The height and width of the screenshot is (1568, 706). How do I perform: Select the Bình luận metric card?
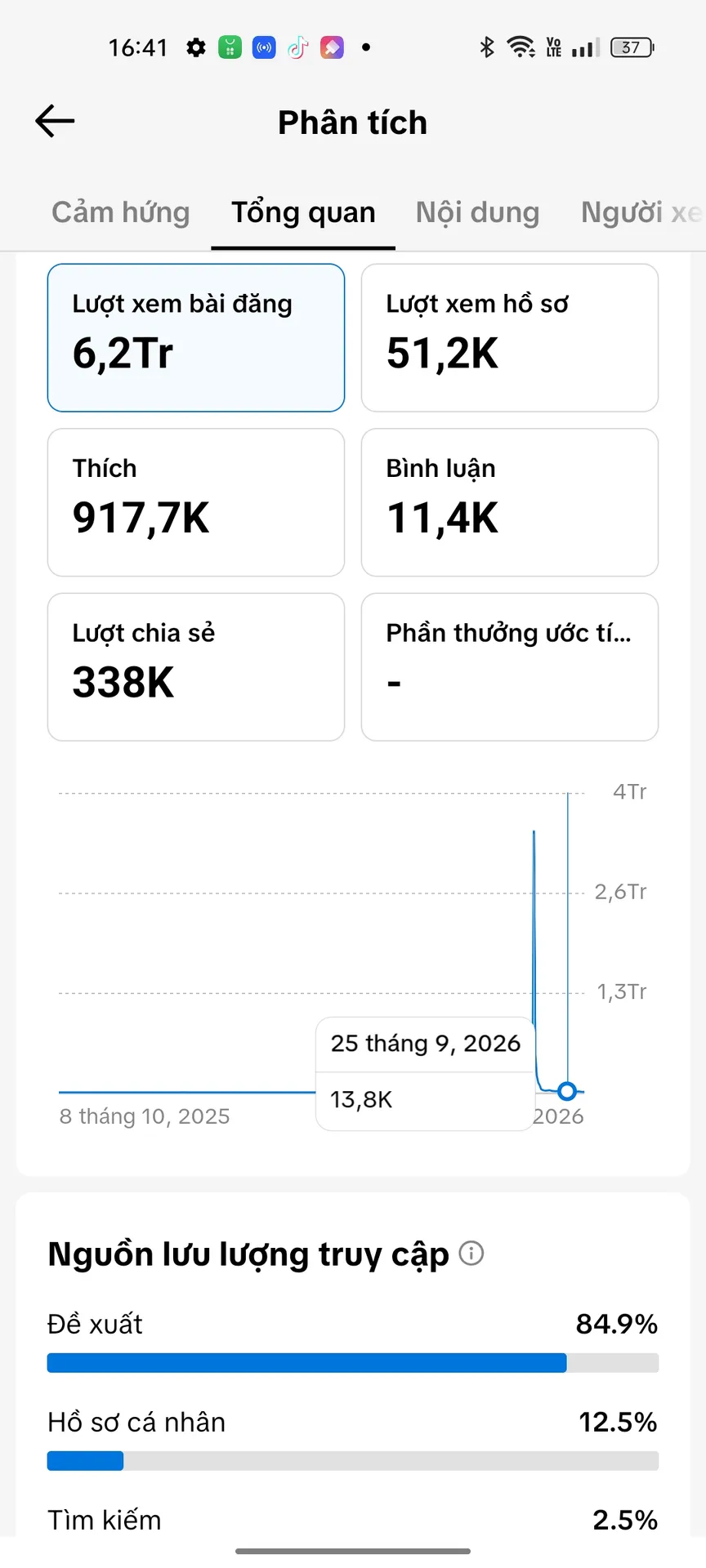[x=510, y=502]
